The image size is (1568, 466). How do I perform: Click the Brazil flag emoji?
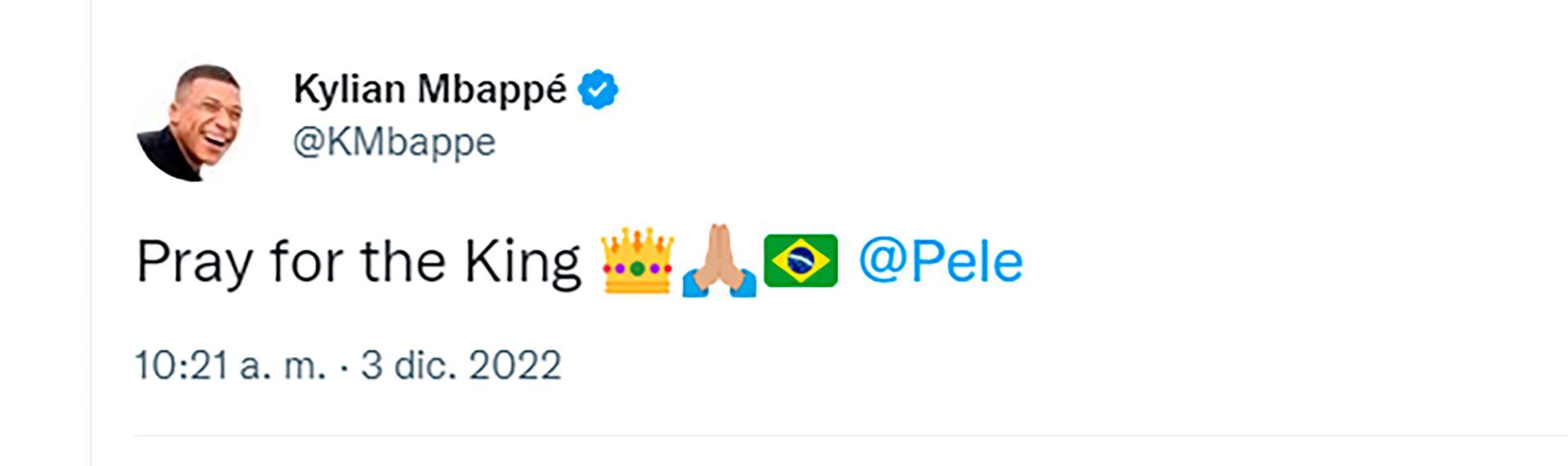click(800, 260)
